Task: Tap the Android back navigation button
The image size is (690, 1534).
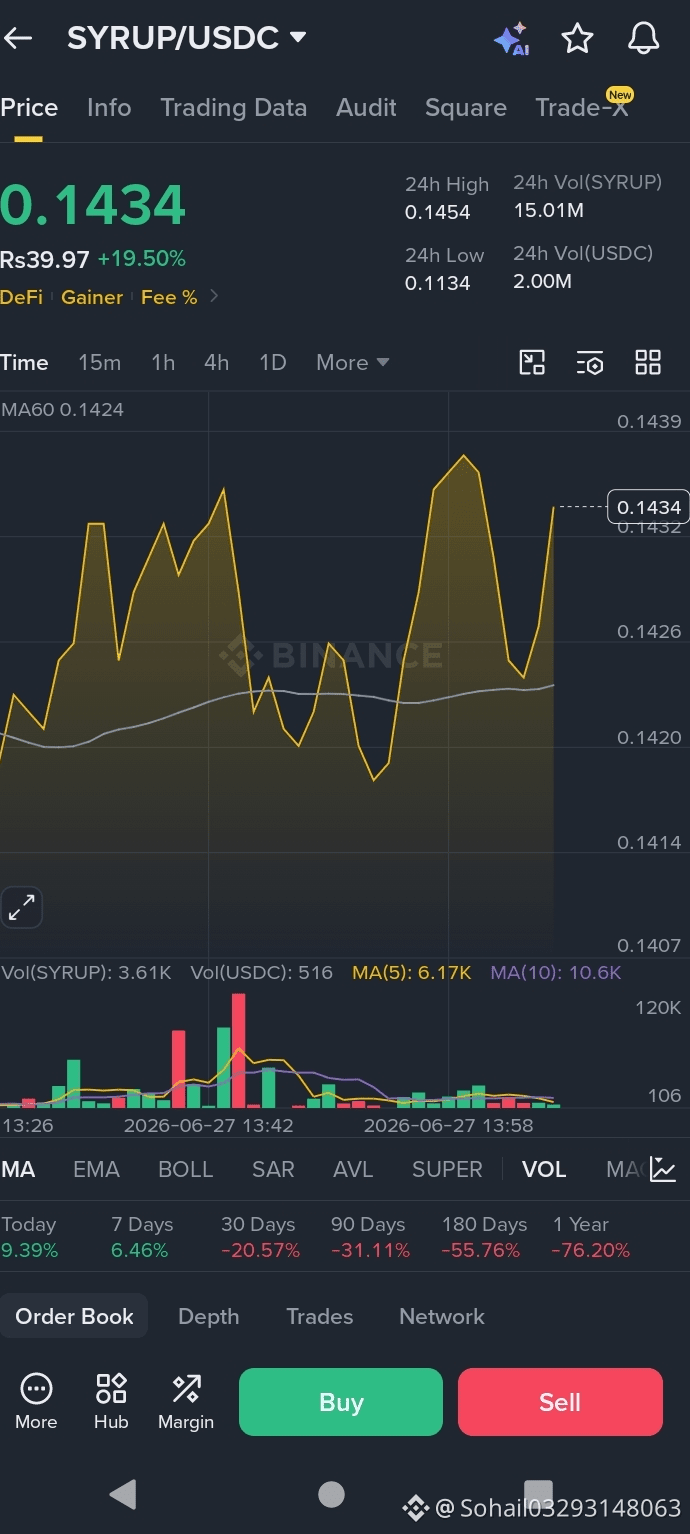Action: 122,1494
